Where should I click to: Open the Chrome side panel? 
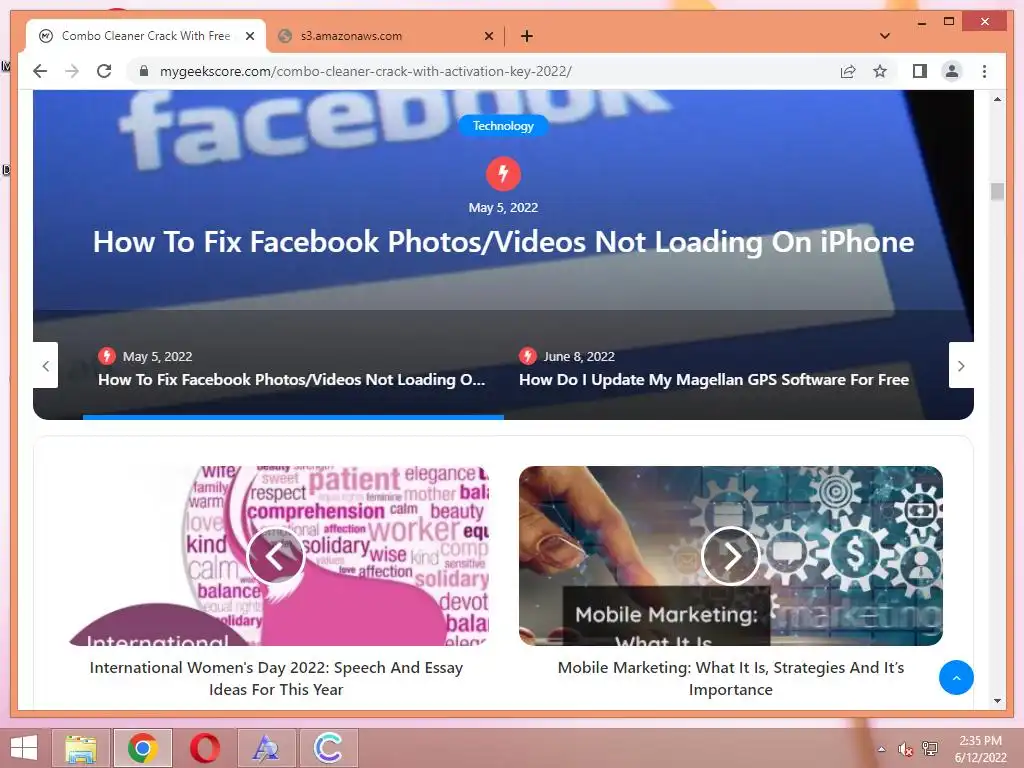click(920, 71)
